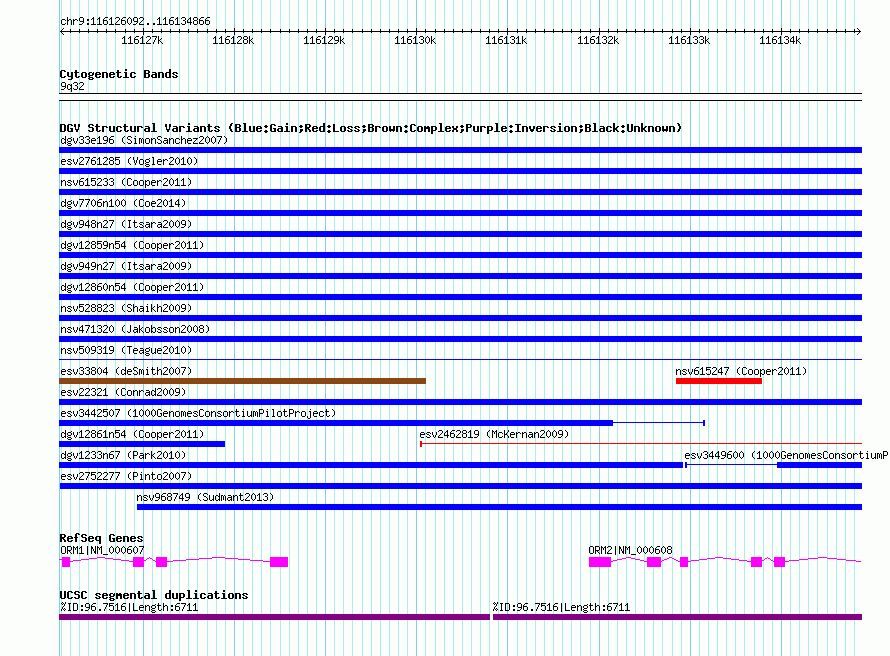Click nsv509319 (Teague2010) label
890x656 pixels.
pyautogui.click(x=126, y=350)
